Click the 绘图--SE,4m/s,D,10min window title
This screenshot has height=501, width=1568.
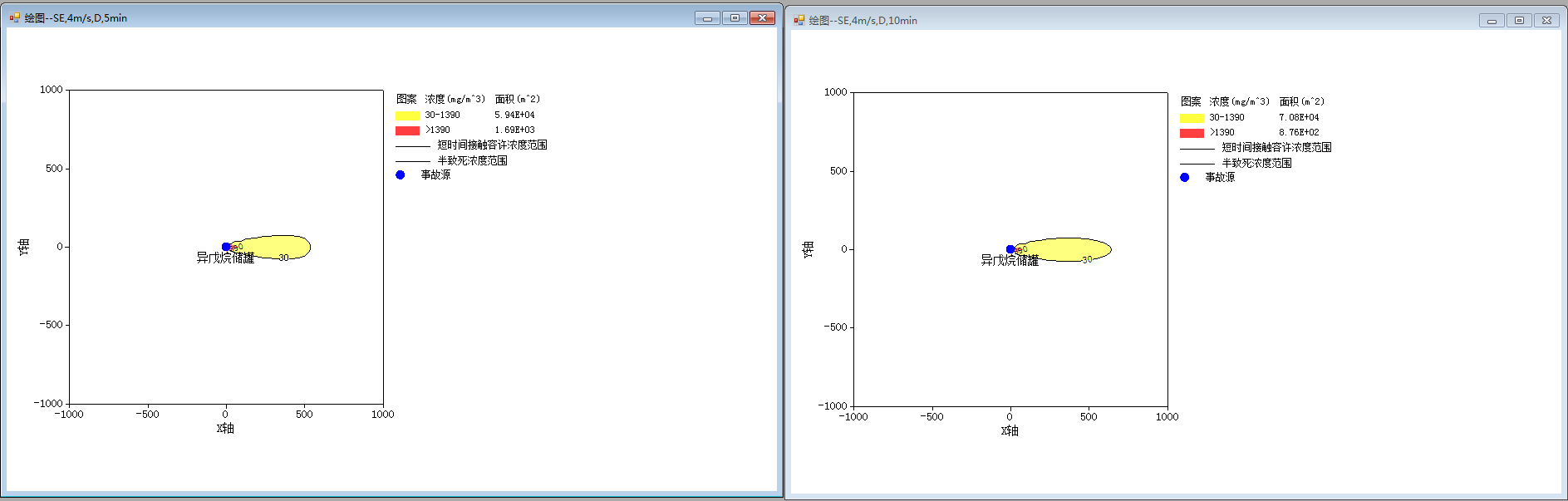pos(863,20)
